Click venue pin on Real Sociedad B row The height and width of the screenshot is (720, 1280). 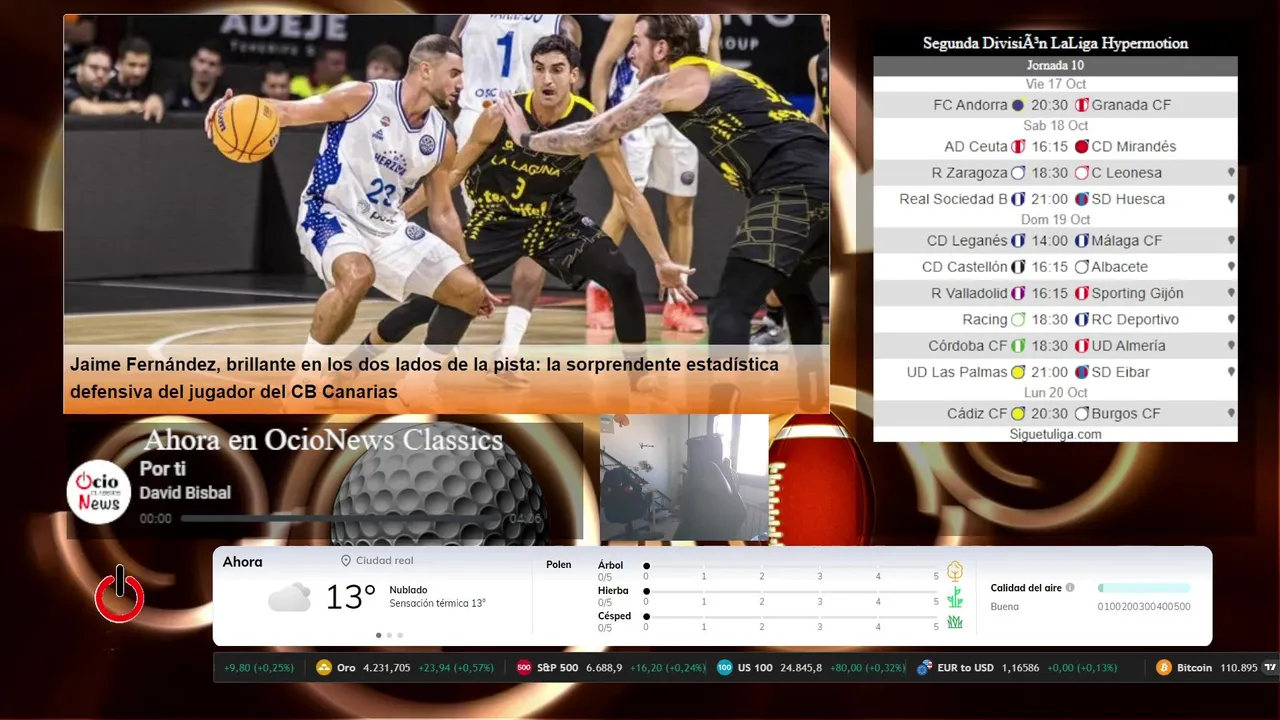pyautogui.click(x=1231, y=199)
